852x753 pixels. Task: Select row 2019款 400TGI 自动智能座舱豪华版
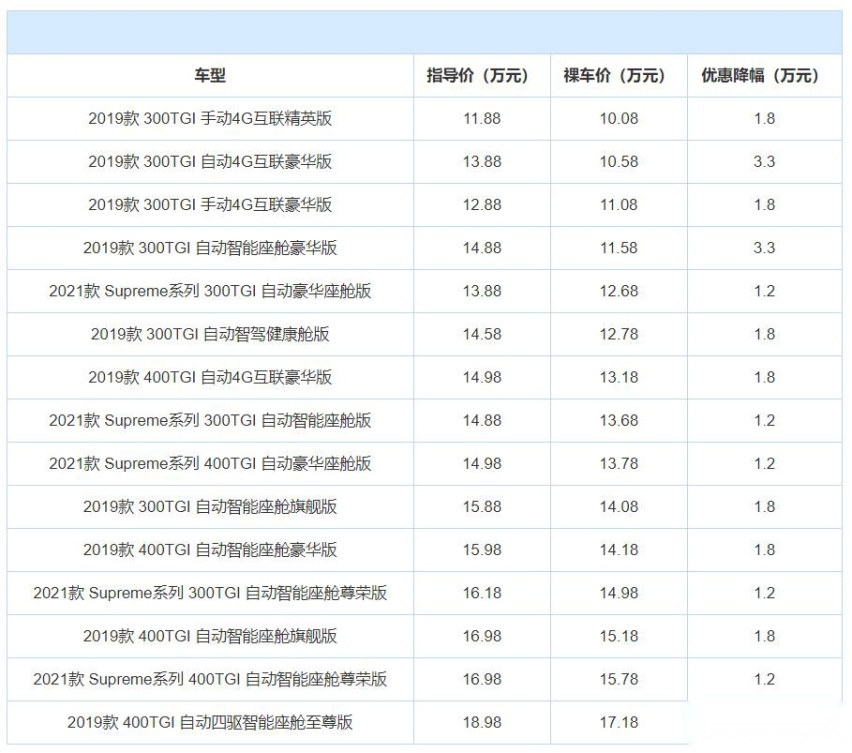(424, 550)
